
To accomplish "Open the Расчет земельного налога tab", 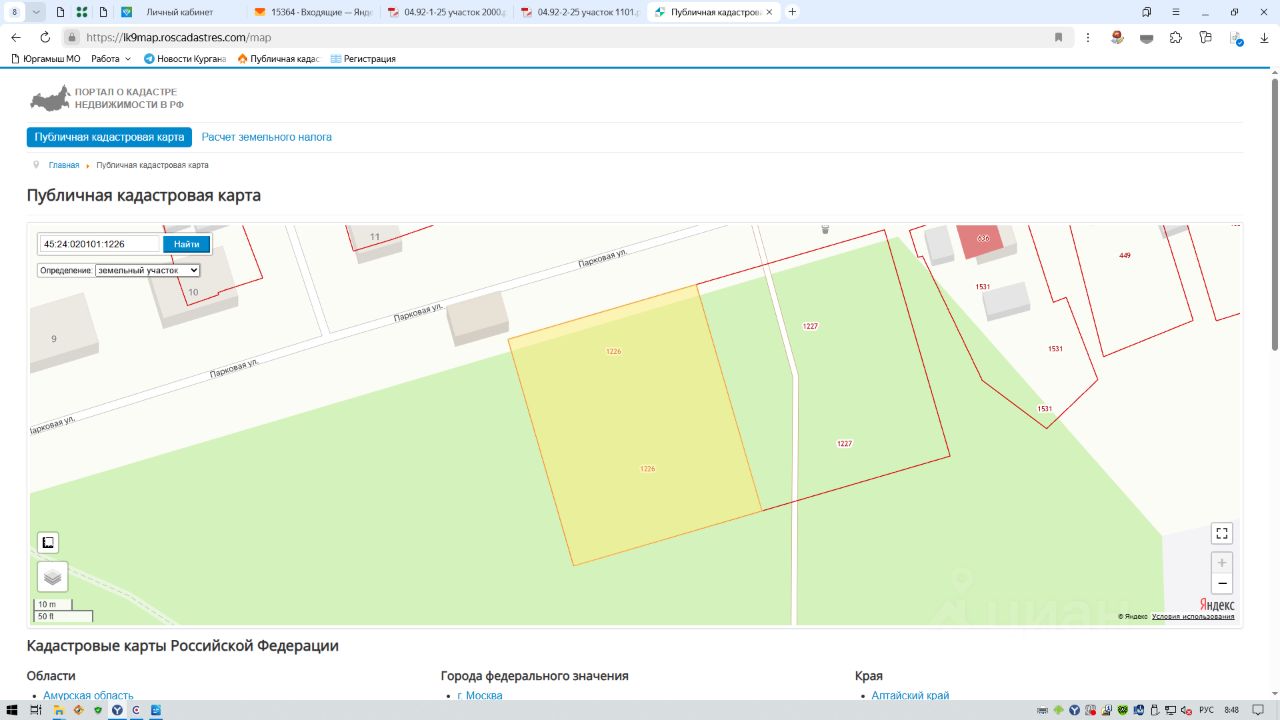I will coord(267,137).
